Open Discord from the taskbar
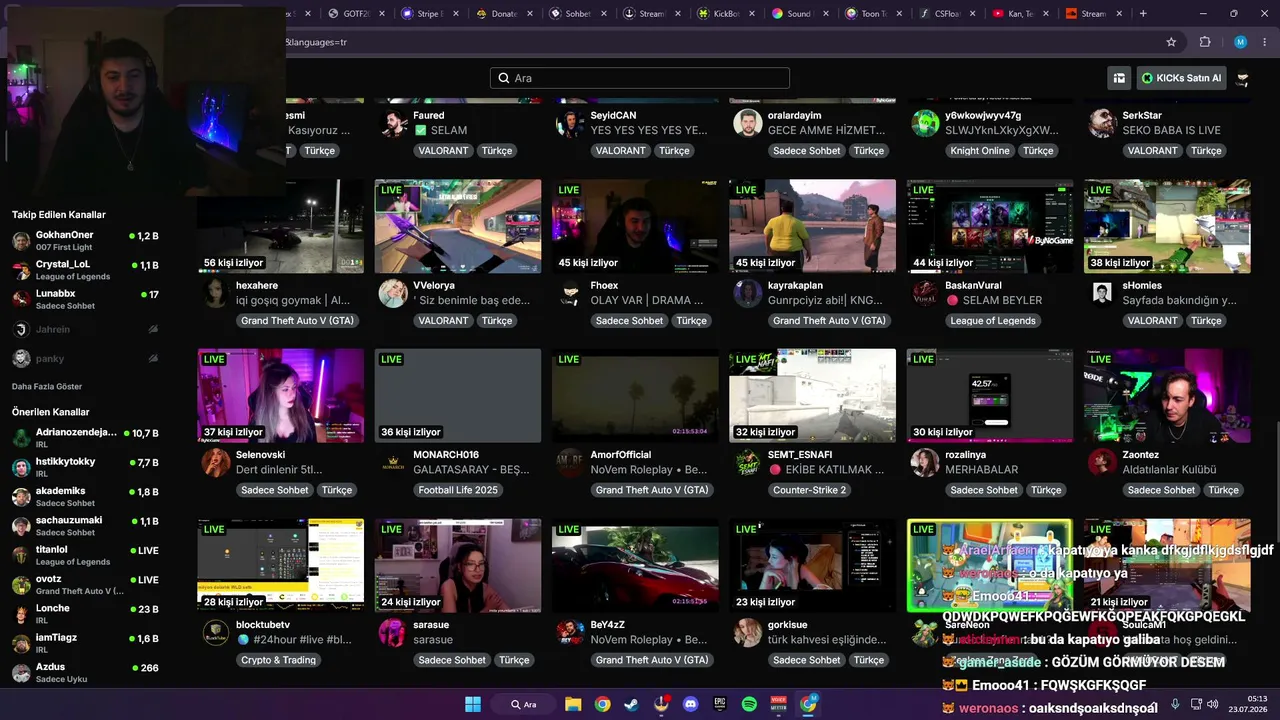This screenshot has height=720, width=1280. (690, 704)
